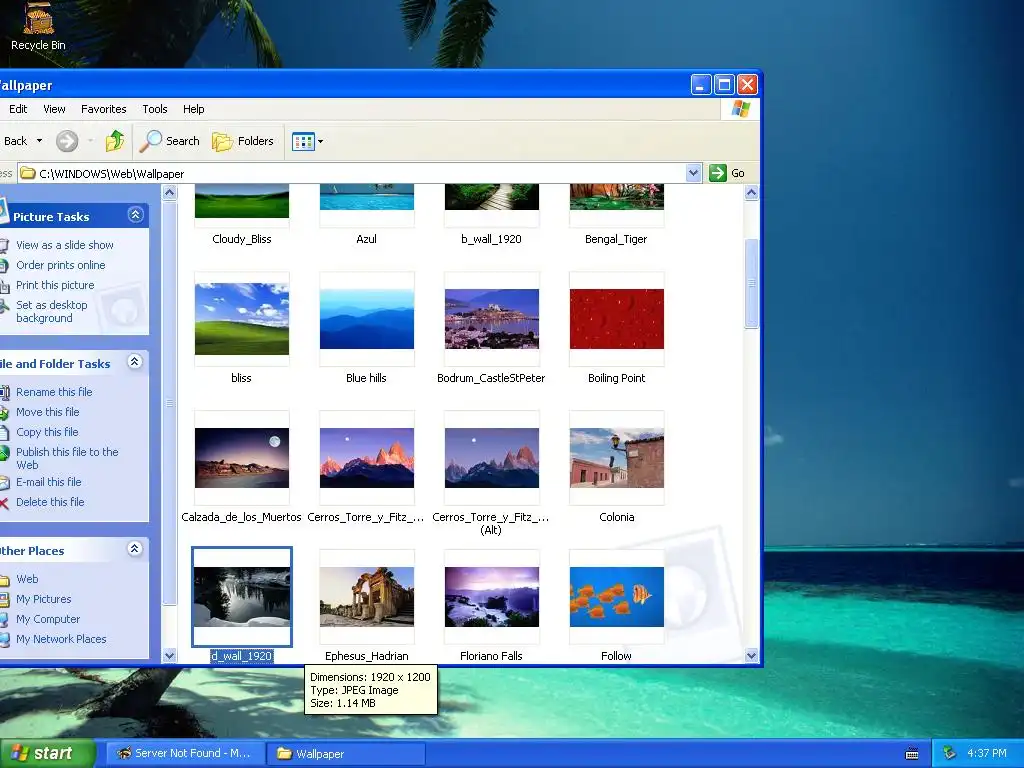Click the 4:37 PM clock
The width and height of the screenshot is (1024, 768).
987,753
